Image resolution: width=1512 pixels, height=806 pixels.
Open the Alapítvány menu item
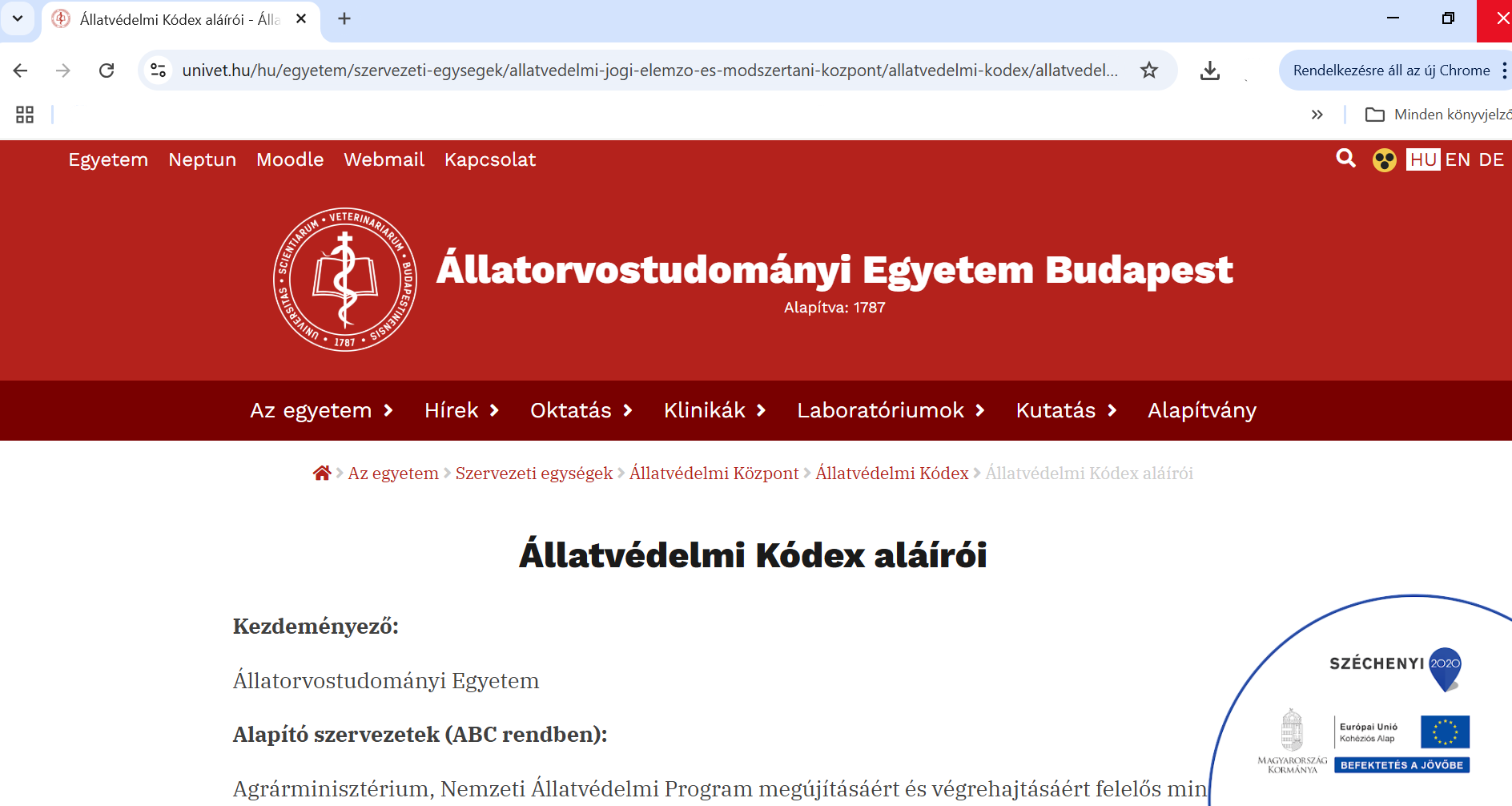1202,410
